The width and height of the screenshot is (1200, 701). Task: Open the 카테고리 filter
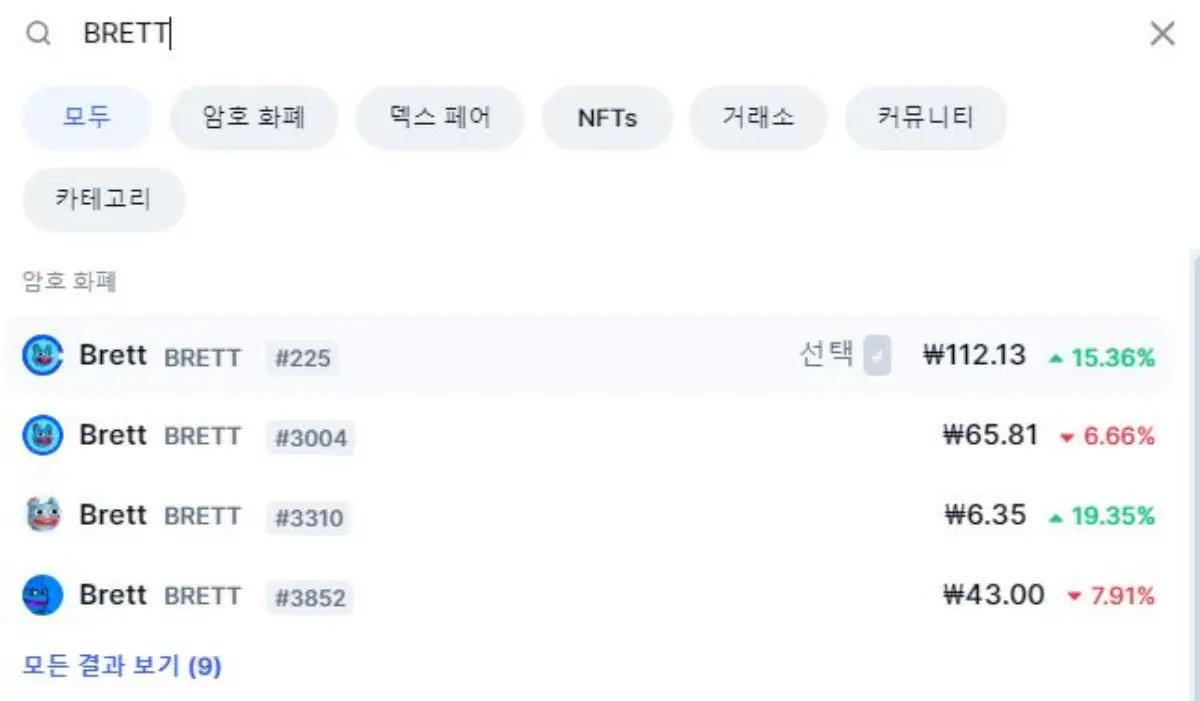103,199
